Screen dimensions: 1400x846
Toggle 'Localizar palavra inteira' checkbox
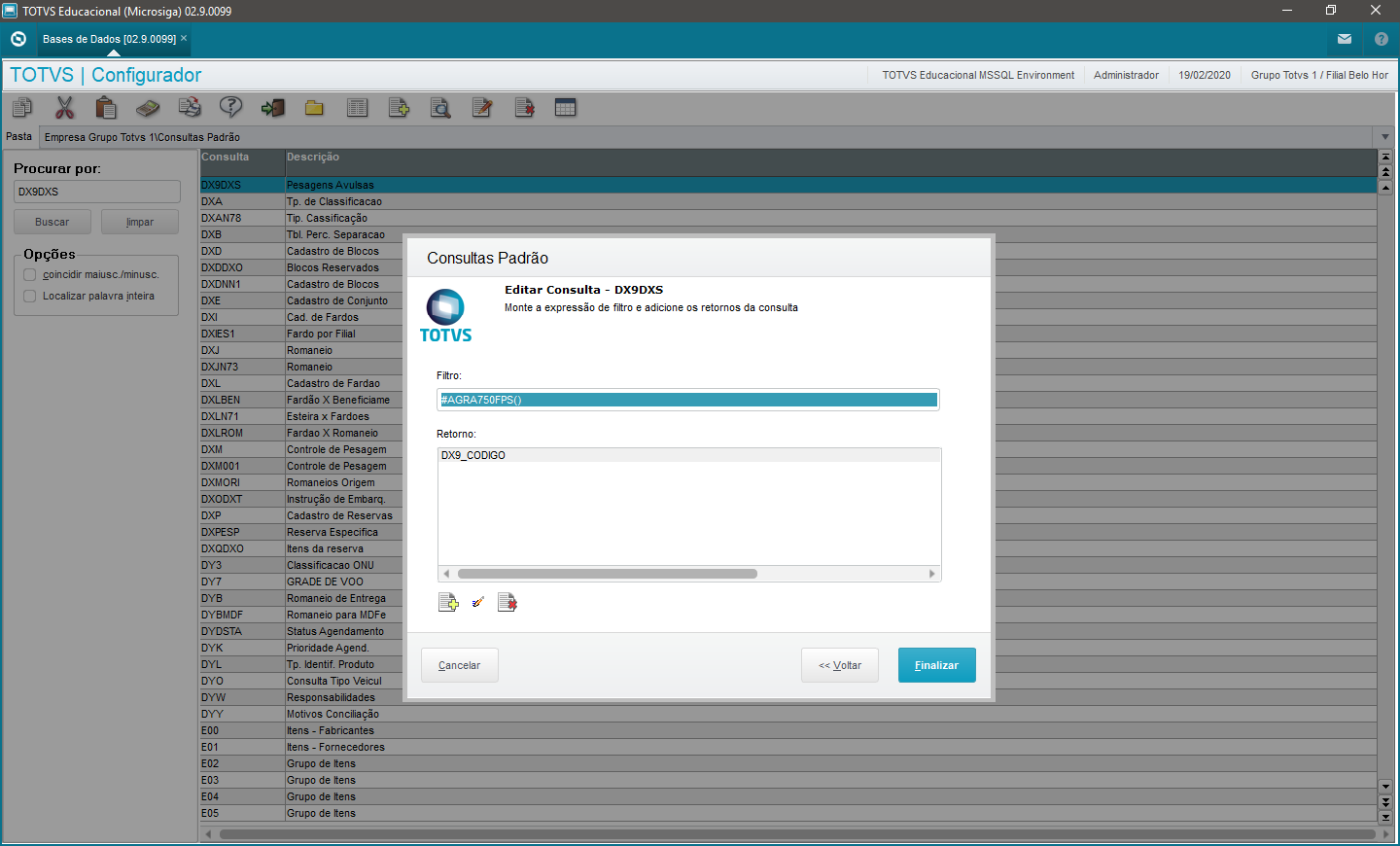[x=30, y=297]
